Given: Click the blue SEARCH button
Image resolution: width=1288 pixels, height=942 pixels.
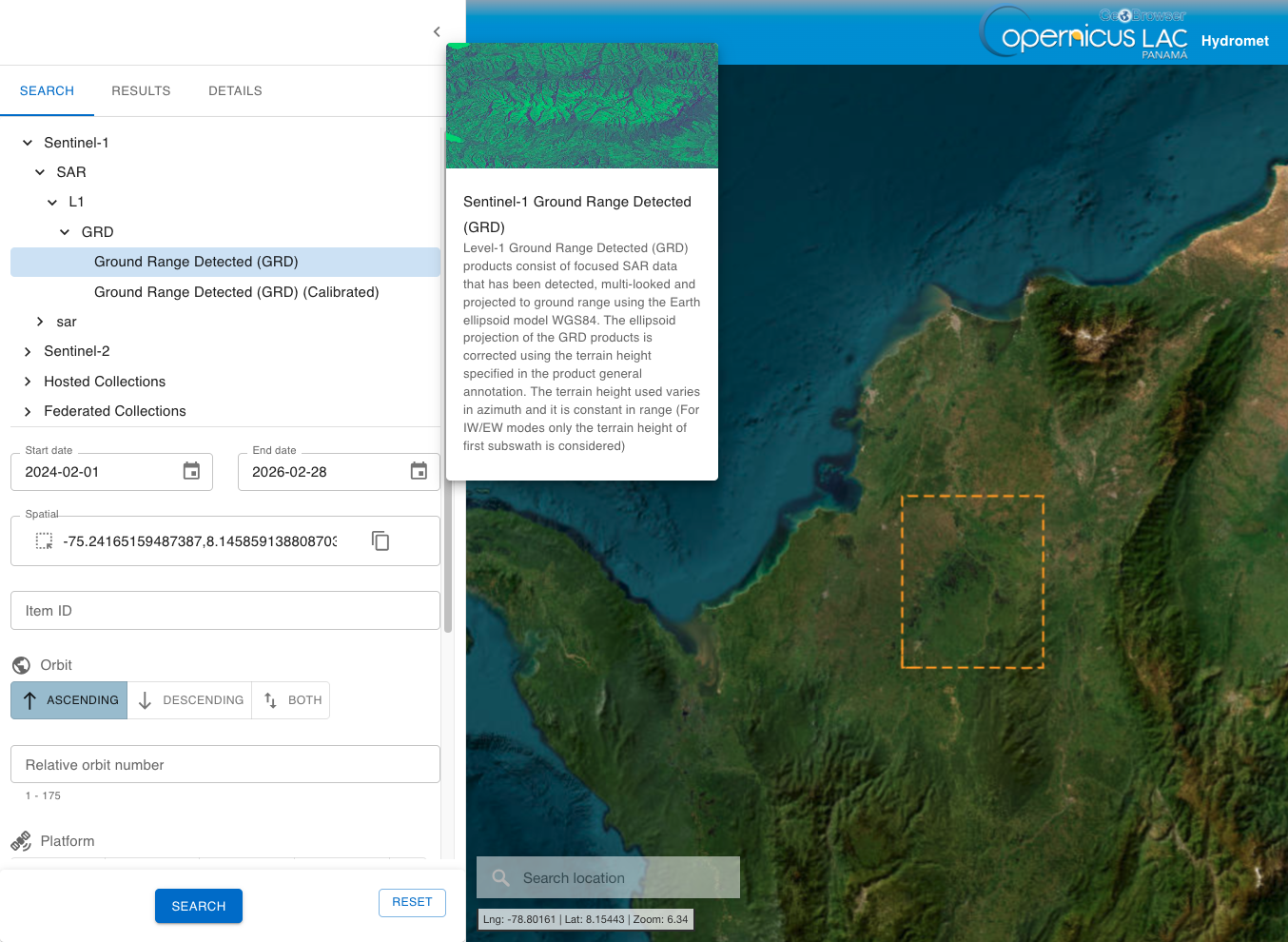Looking at the screenshot, I should coord(199,906).
